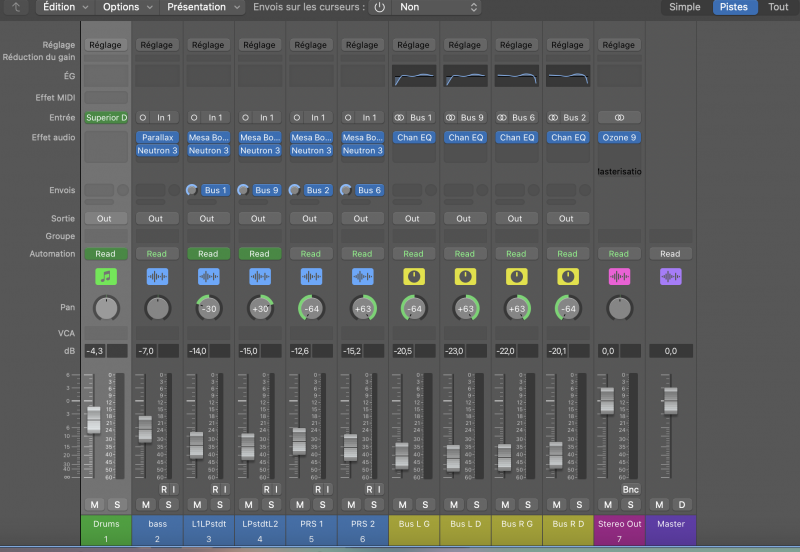The image size is (800, 552).
Task: Click the Bus L G yellow knob icon
Action: (413, 276)
